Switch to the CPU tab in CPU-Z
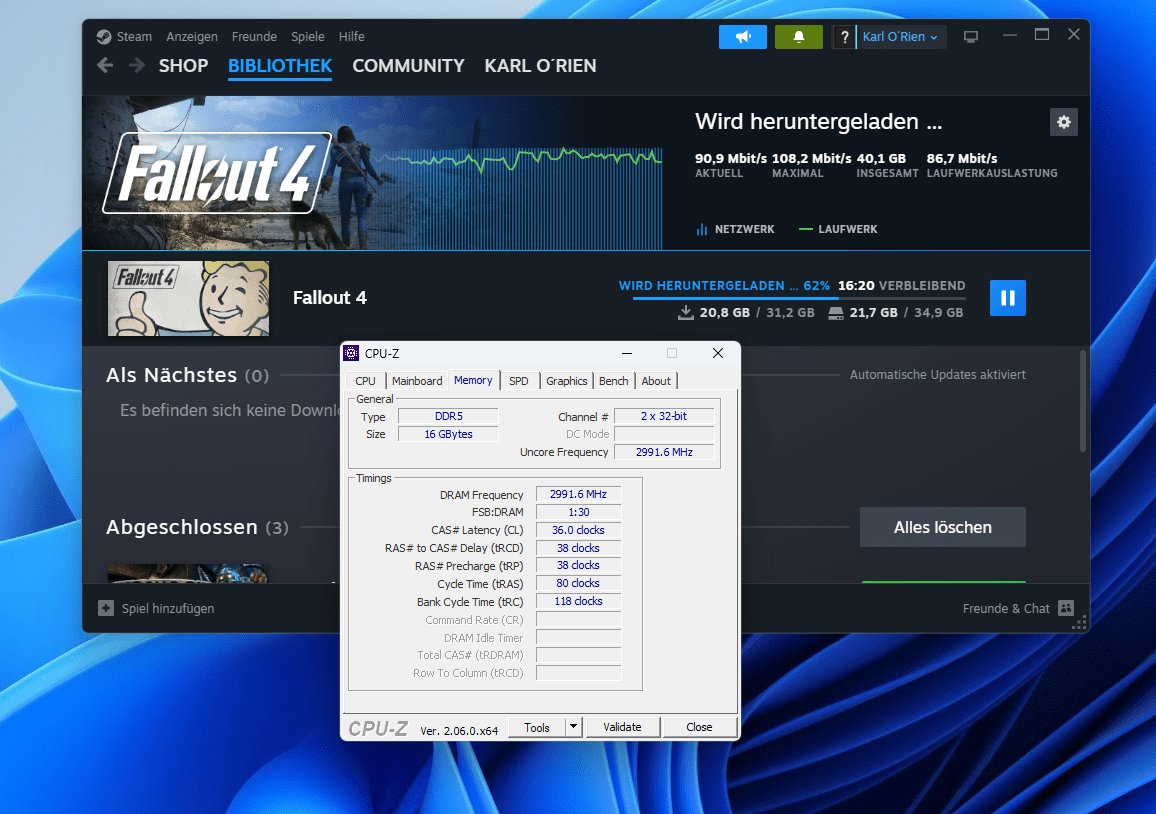This screenshot has height=814, width=1156. 366,381
